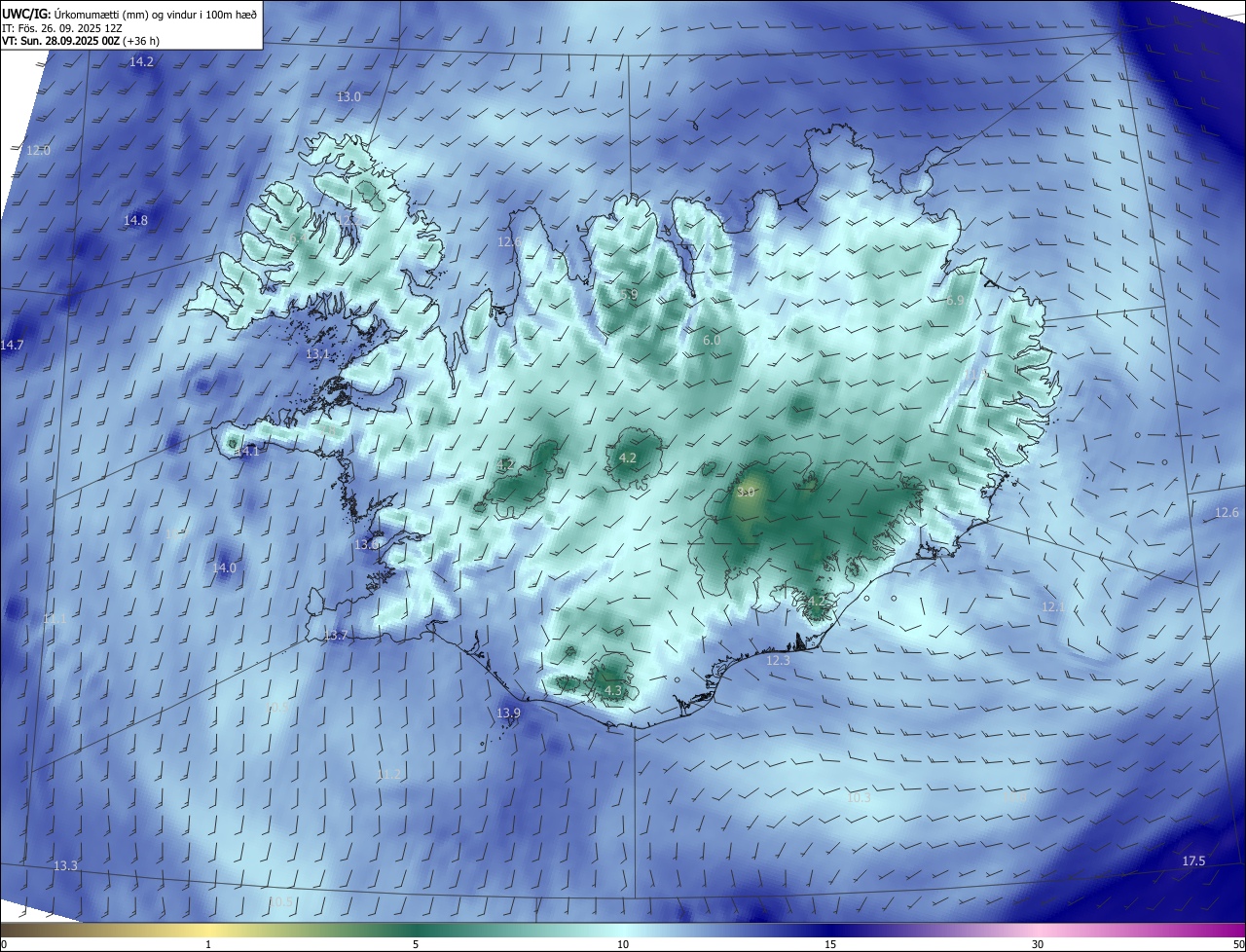This screenshot has height=952, width=1246.
Task: Select the 17.5 value label
Action: coord(1193,860)
